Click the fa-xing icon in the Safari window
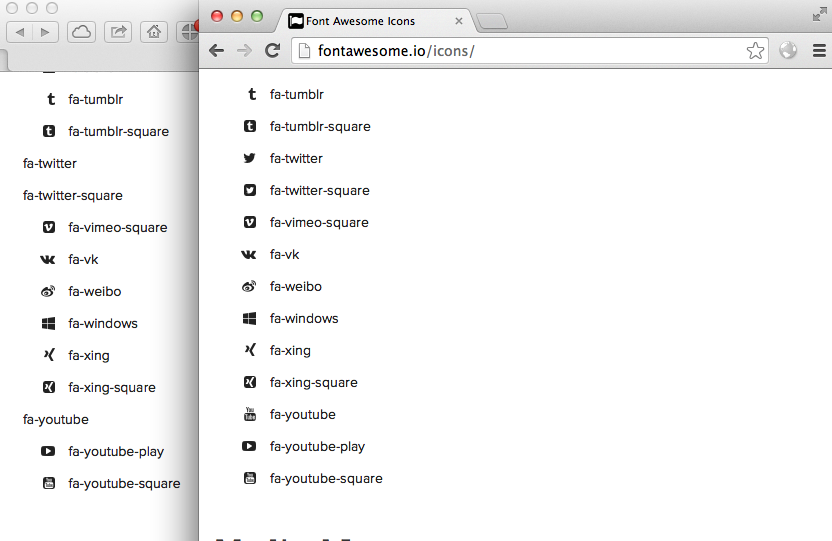Screen dimensions: 832x541 click(x=49, y=355)
